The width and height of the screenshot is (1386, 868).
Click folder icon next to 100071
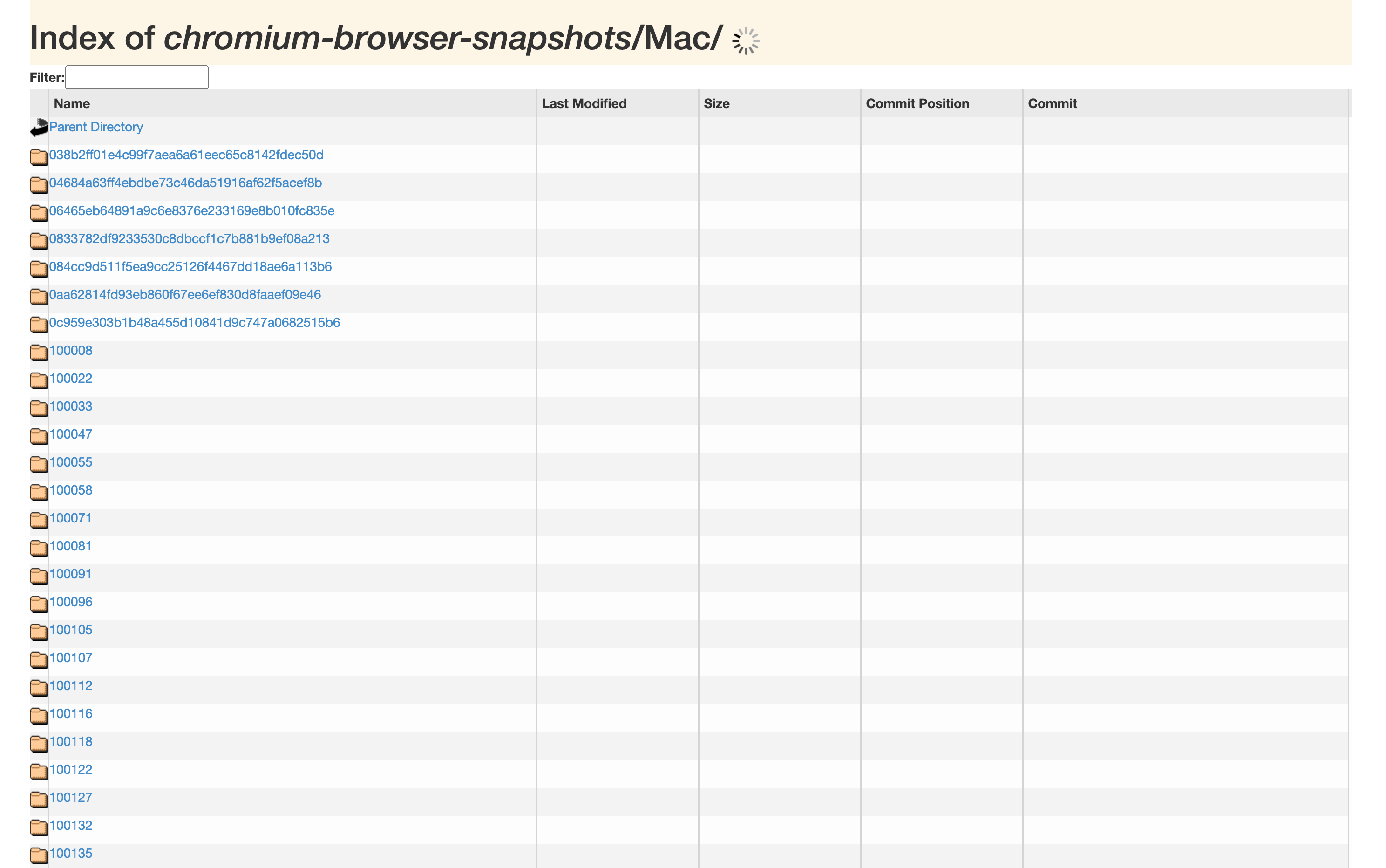[39, 520]
